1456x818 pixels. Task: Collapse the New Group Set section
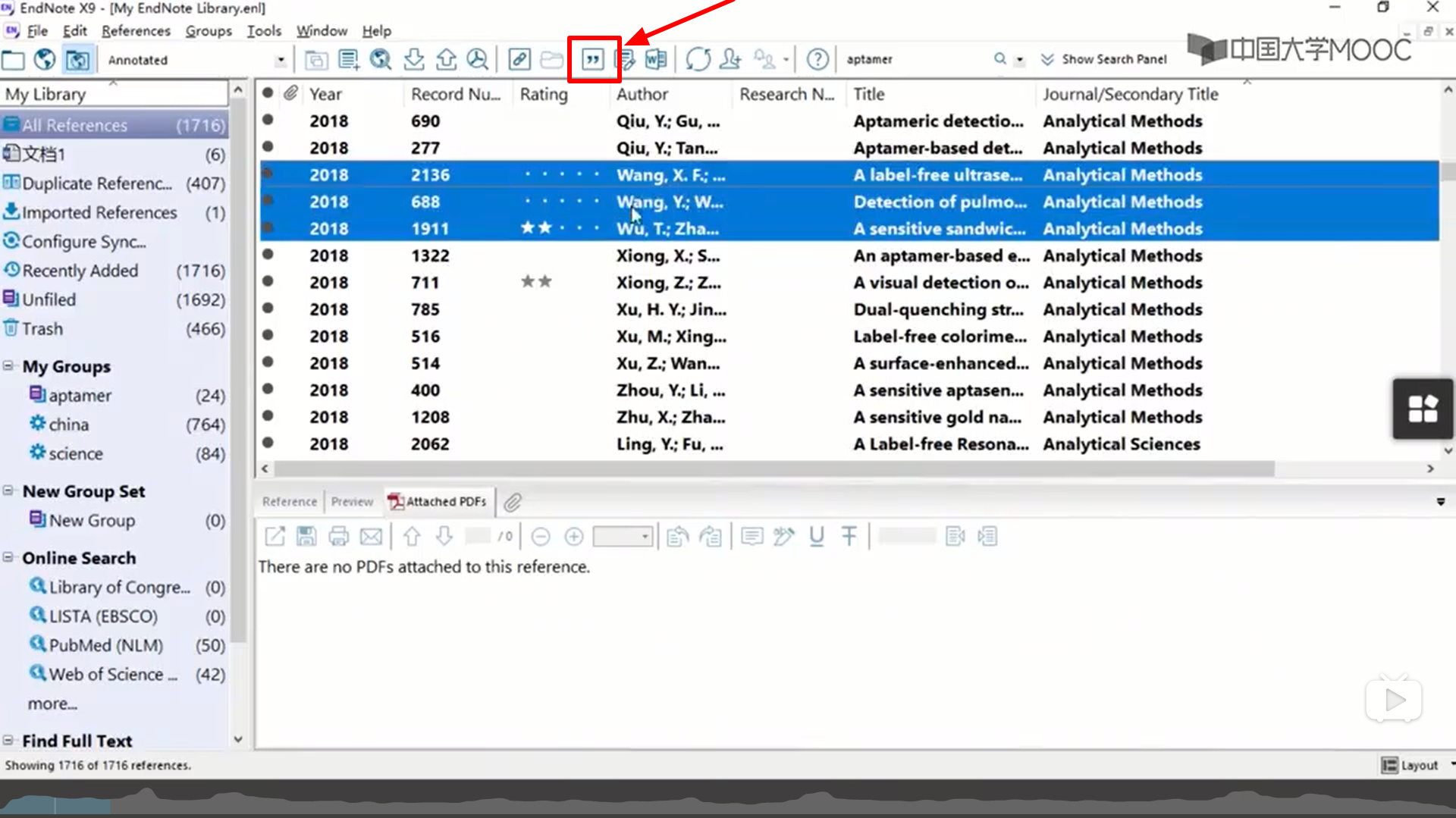coord(8,490)
